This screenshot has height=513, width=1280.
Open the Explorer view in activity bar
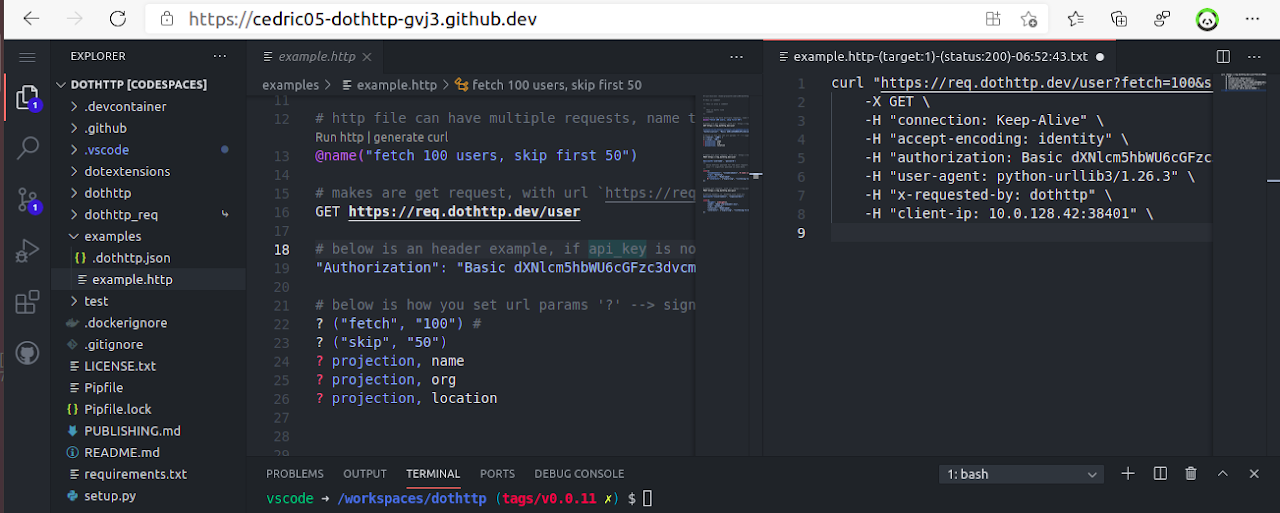(27, 98)
